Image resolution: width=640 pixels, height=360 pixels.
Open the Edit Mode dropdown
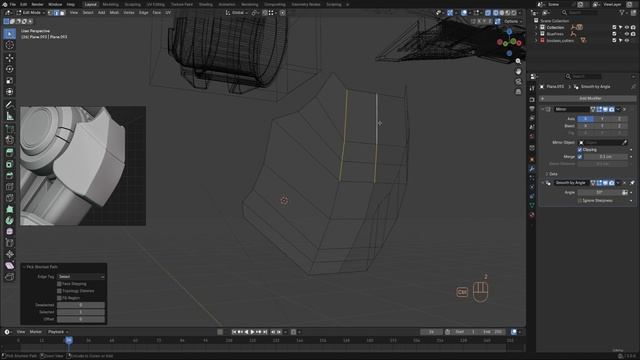pyautogui.click(x=31, y=13)
